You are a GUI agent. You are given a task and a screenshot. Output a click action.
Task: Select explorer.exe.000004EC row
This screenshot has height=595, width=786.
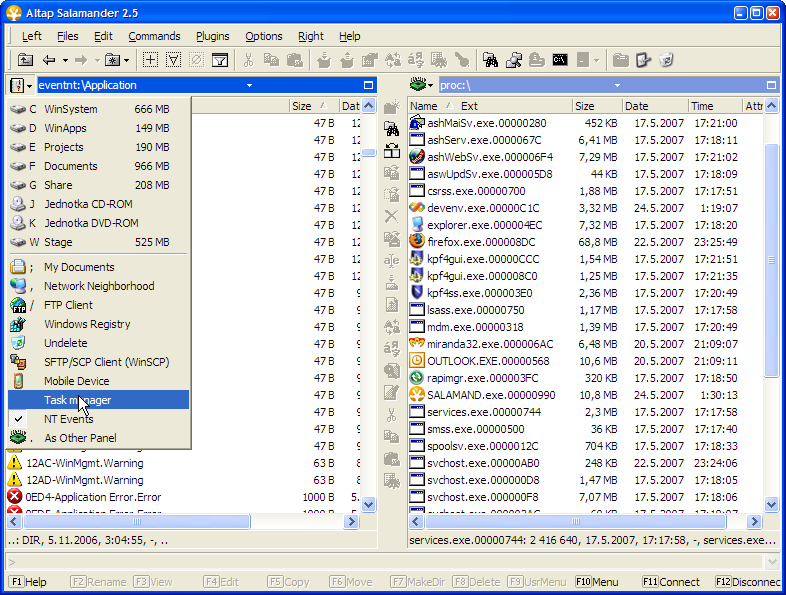(585, 225)
